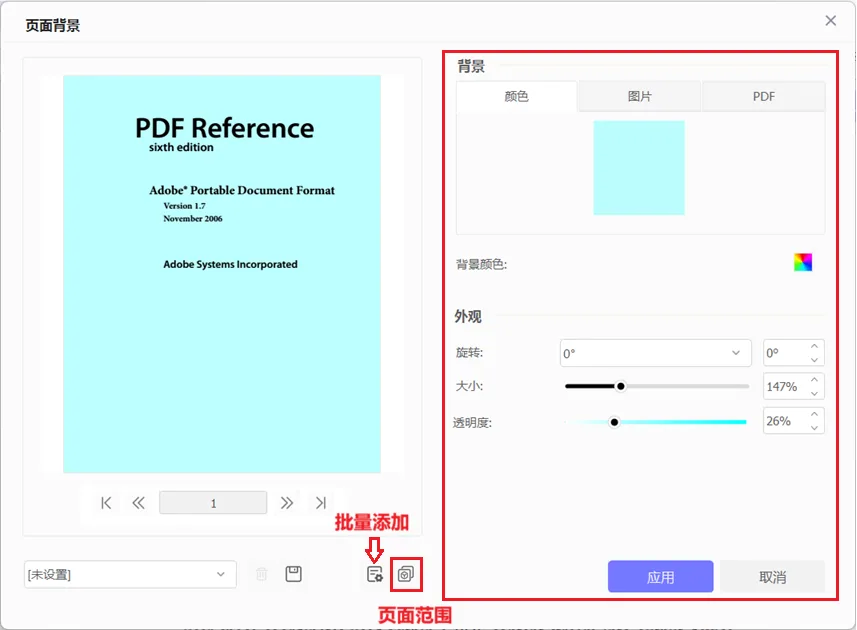The image size is (857, 630).
Task: Increase the 大小 percentage value
Action: [x=814, y=380]
